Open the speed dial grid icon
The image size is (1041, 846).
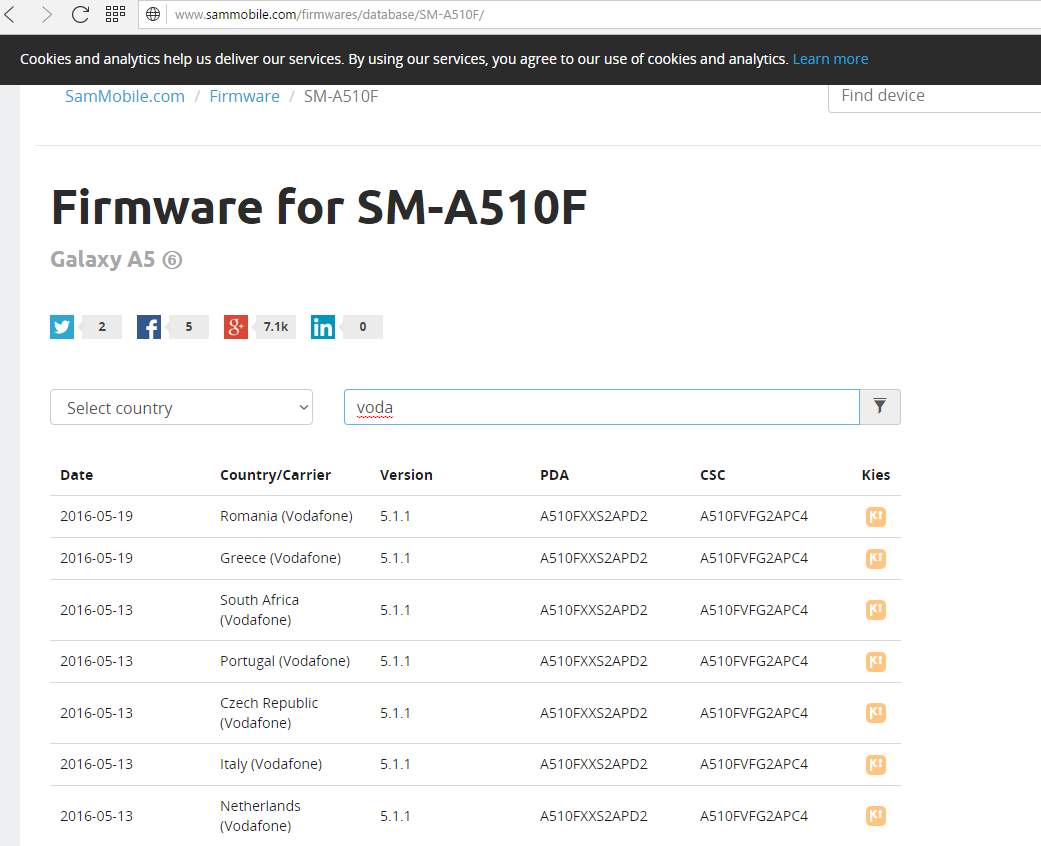(x=116, y=14)
